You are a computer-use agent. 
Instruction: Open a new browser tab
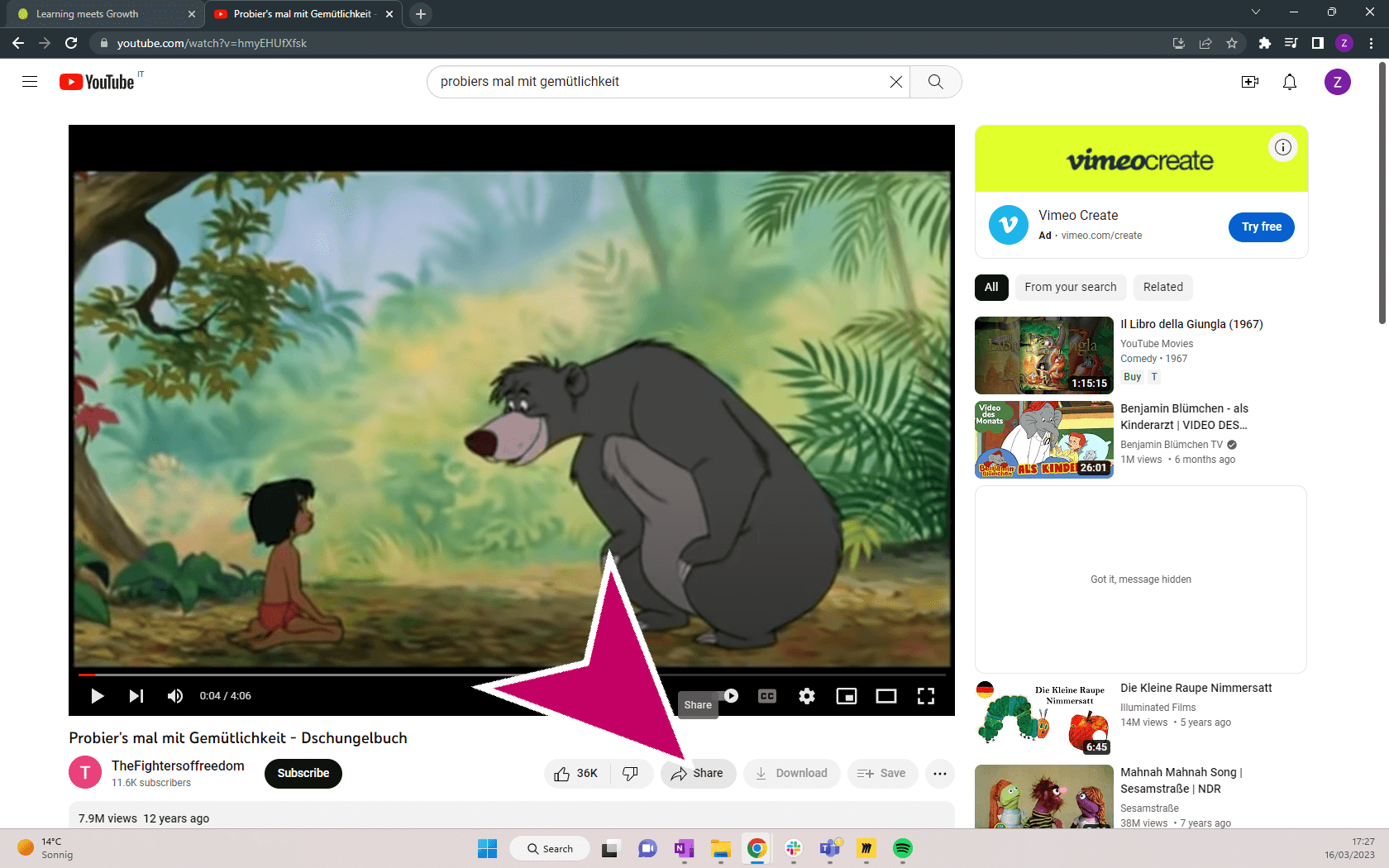coord(421,14)
